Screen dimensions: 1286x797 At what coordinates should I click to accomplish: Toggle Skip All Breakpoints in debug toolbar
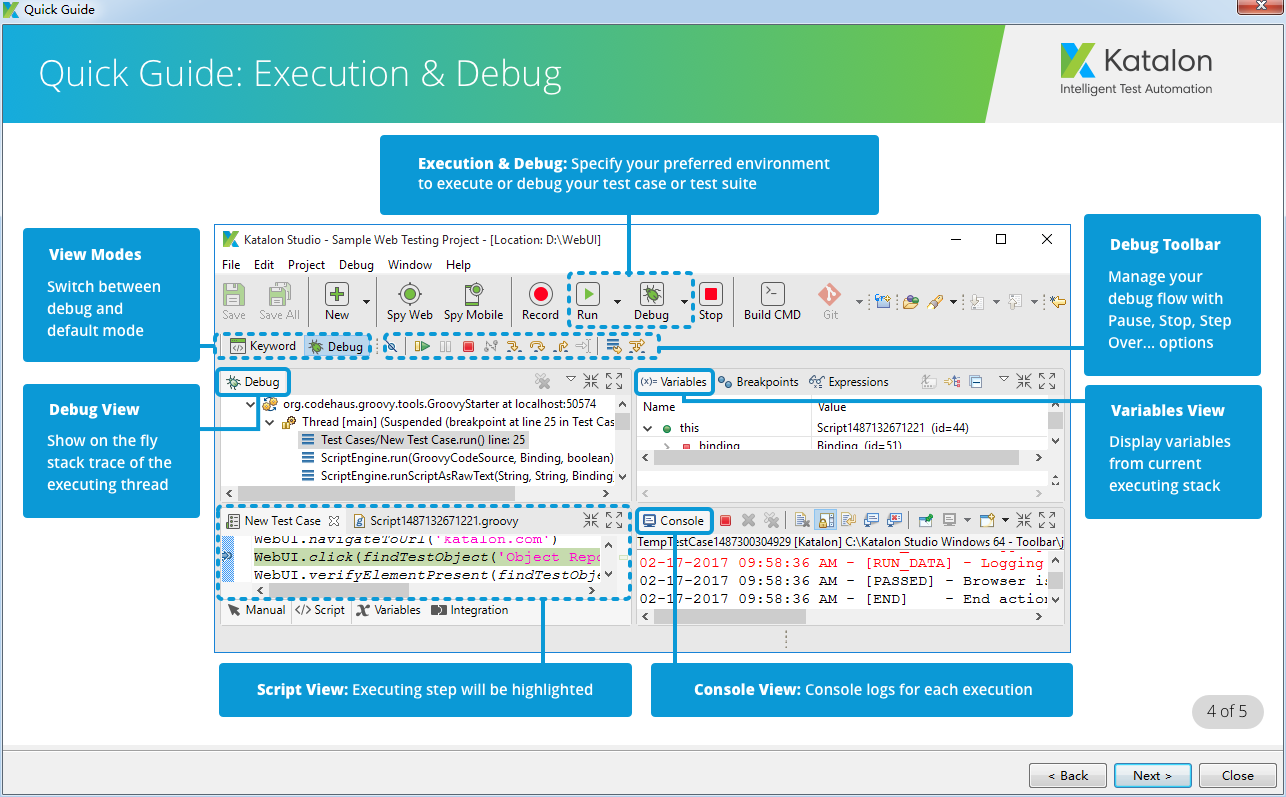pyautogui.click(x=391, y=346)
